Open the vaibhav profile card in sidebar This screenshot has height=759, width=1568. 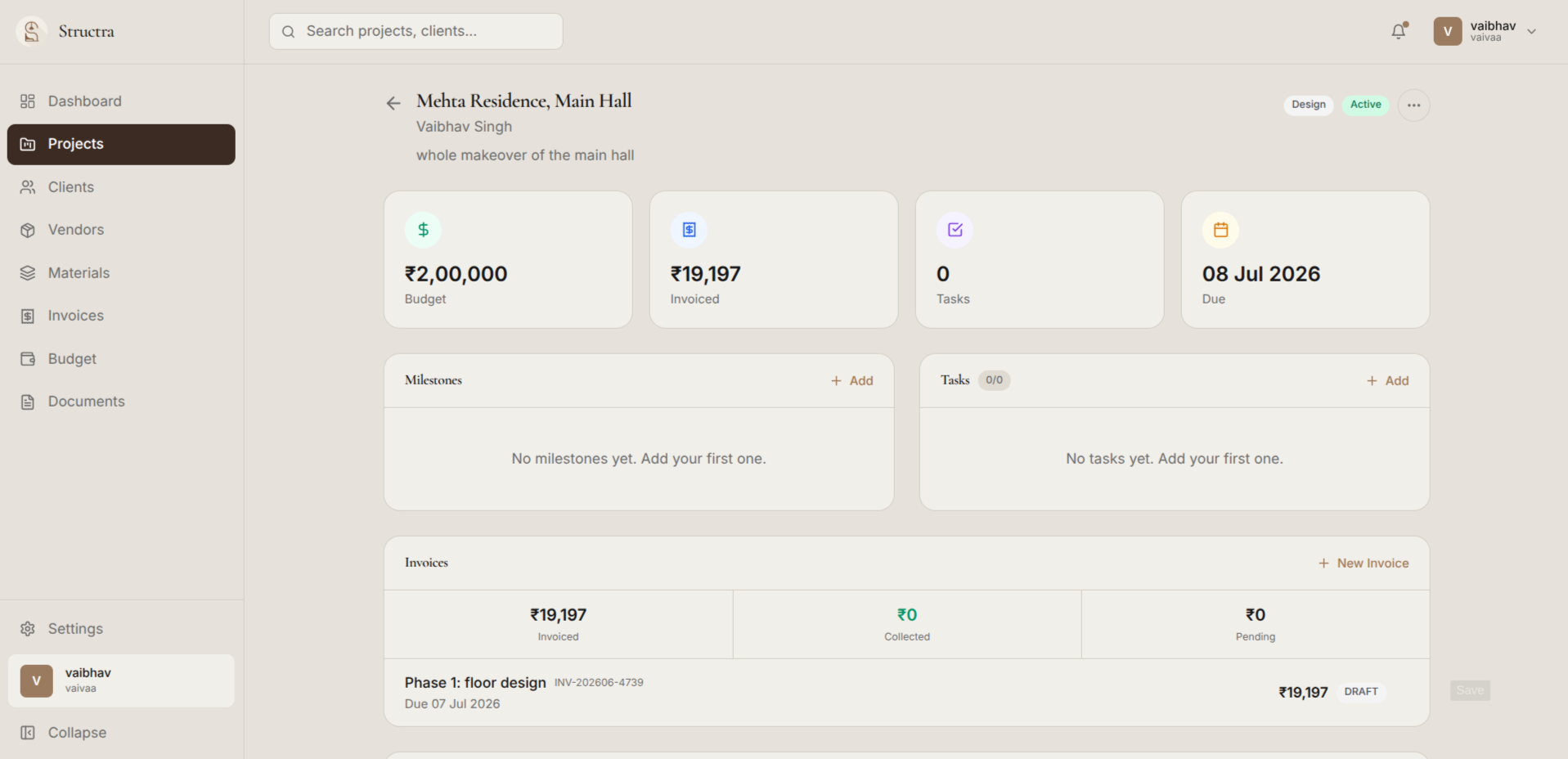(x=121, y=680)
